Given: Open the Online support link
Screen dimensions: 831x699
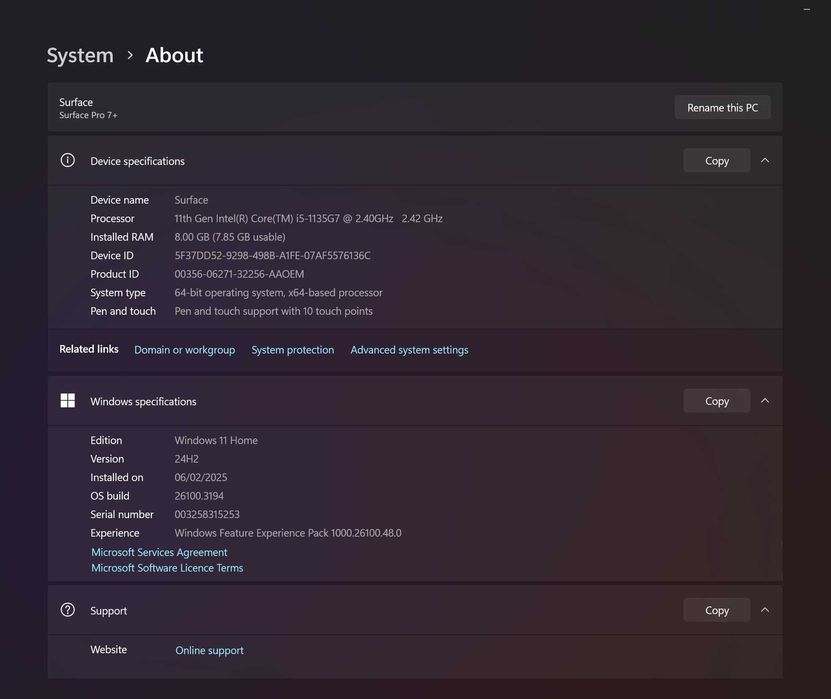Looking at the screenshot, I should pos(210,650).
